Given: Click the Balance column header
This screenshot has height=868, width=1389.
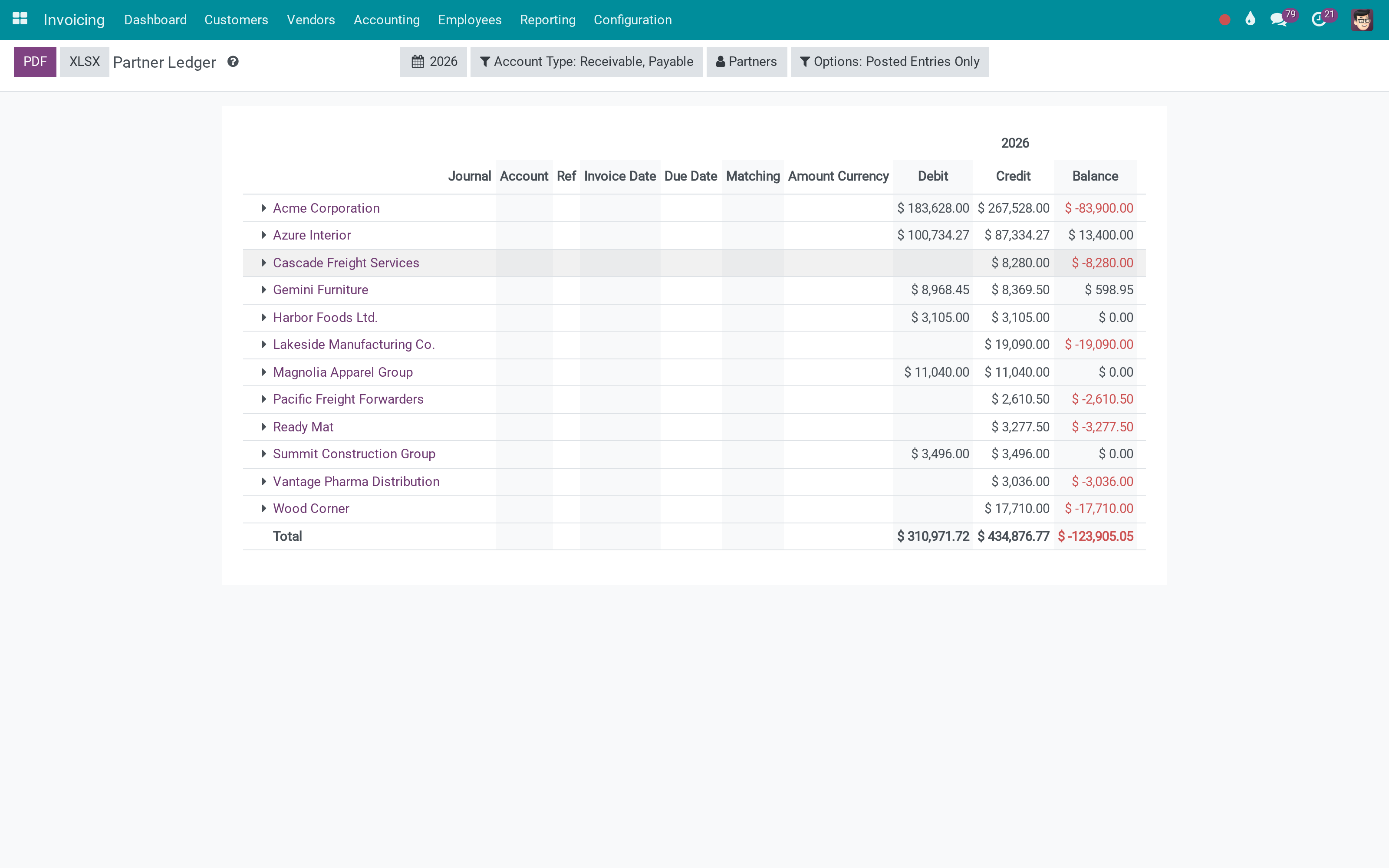Looking at the screenshot, I should point(1095,176).
